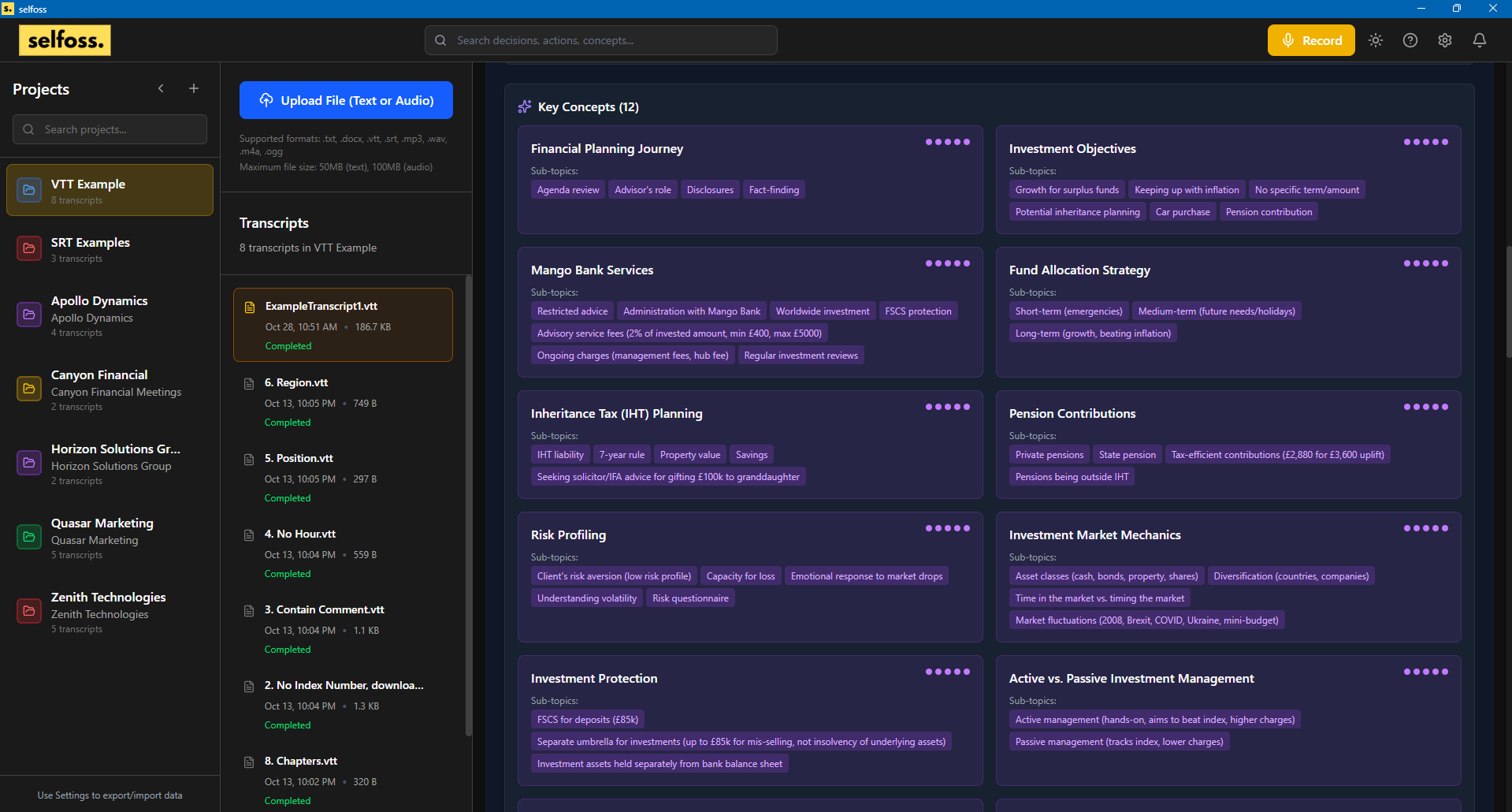Expand the Inheritance Tax (IHT) Planning card
Viewport: 1512px width, 812px height.
click(x=617, y=414)
